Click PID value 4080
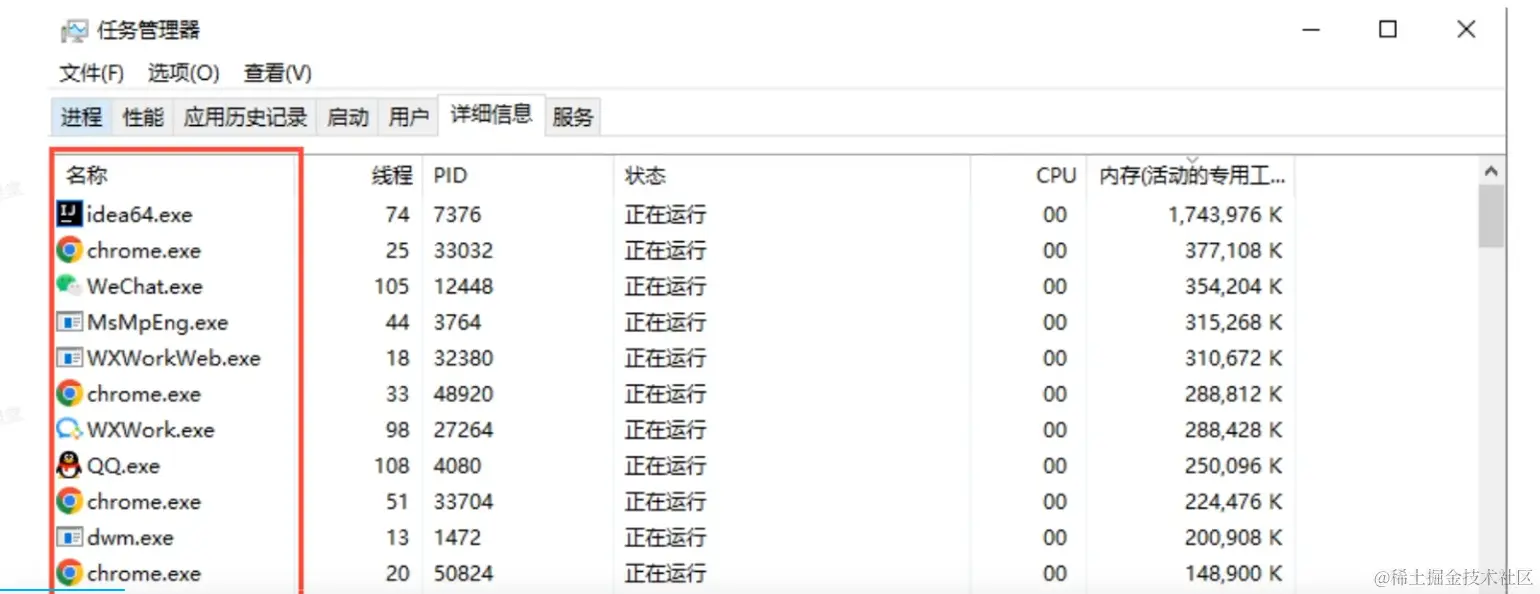This screenshot has width=1540, height=594. [x=457, y=466]
